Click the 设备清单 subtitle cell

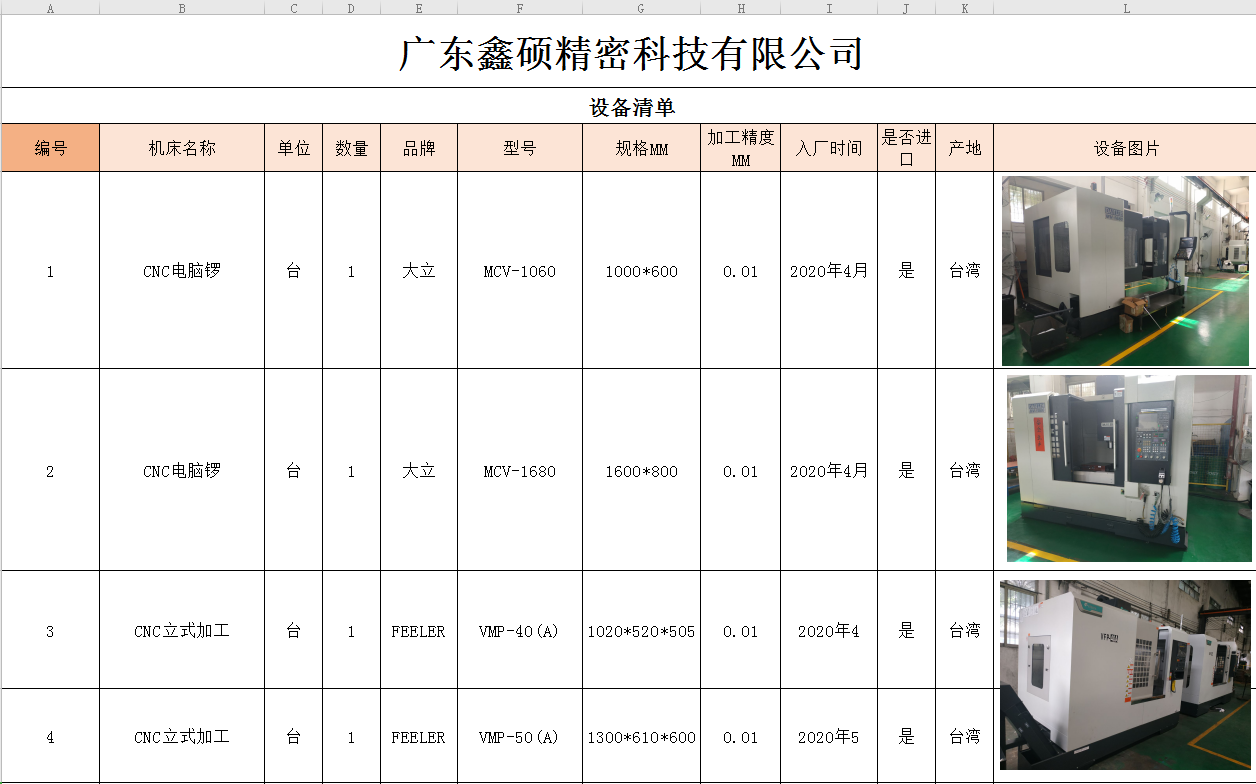(x=631, y=107)
